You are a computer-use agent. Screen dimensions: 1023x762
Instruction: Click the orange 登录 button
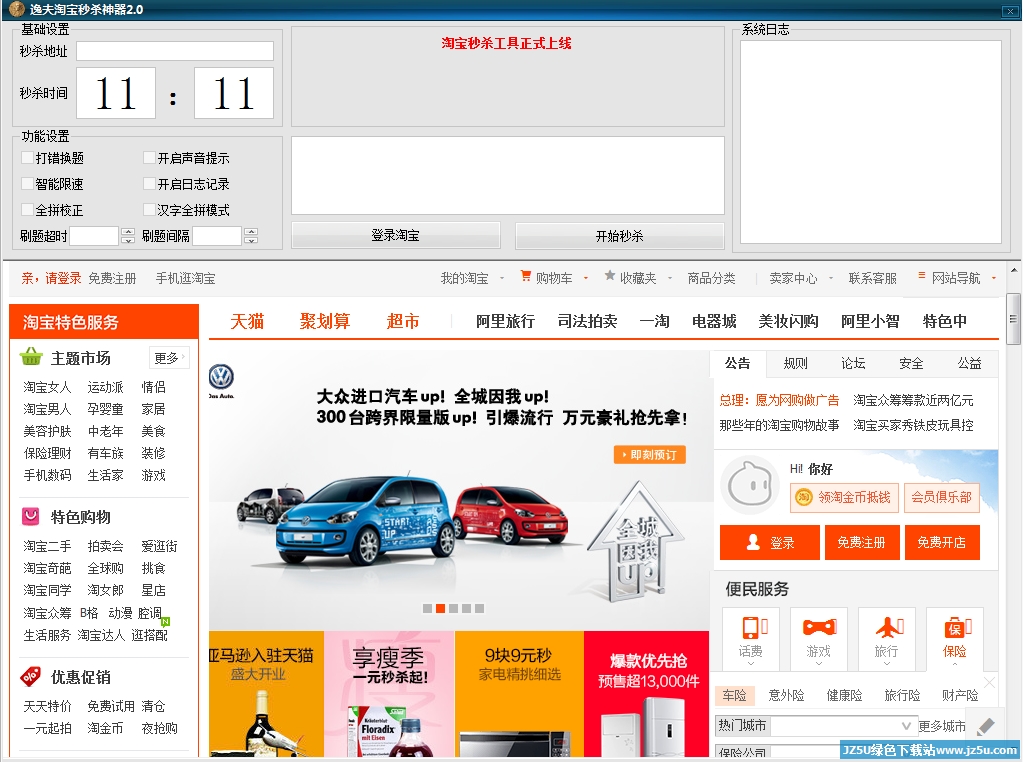click(x=770, y=542)
